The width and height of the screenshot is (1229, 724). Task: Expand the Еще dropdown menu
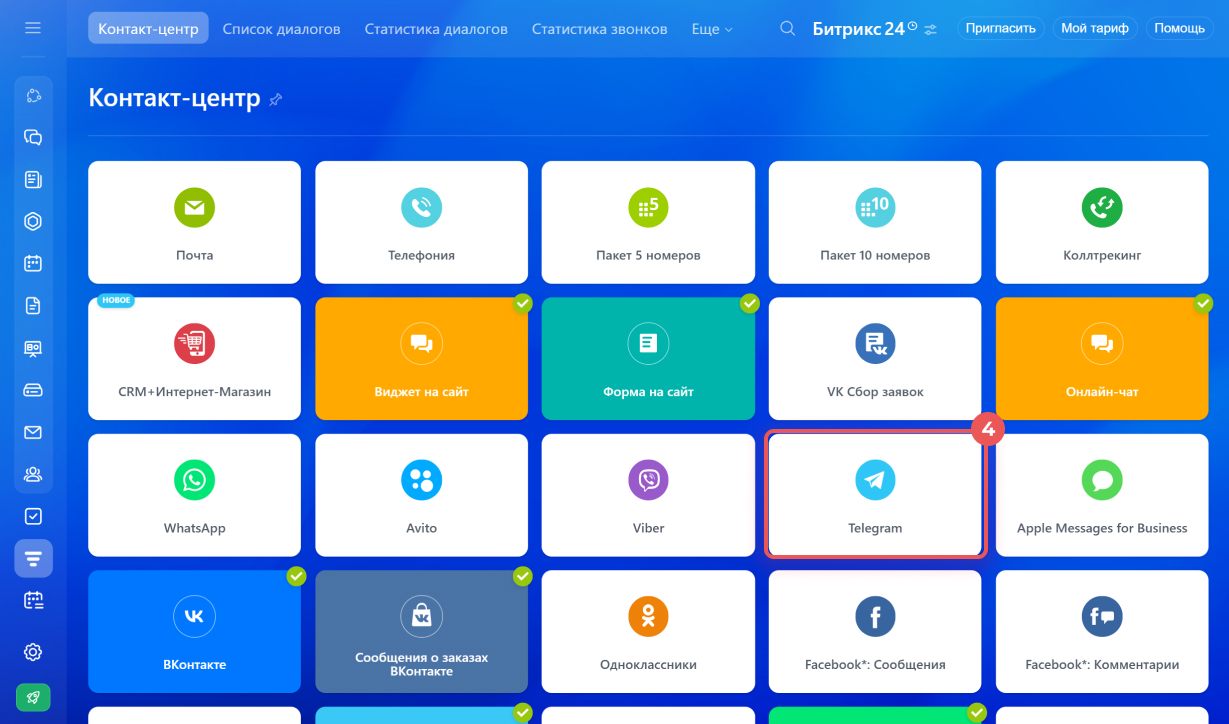pos(712,29)
